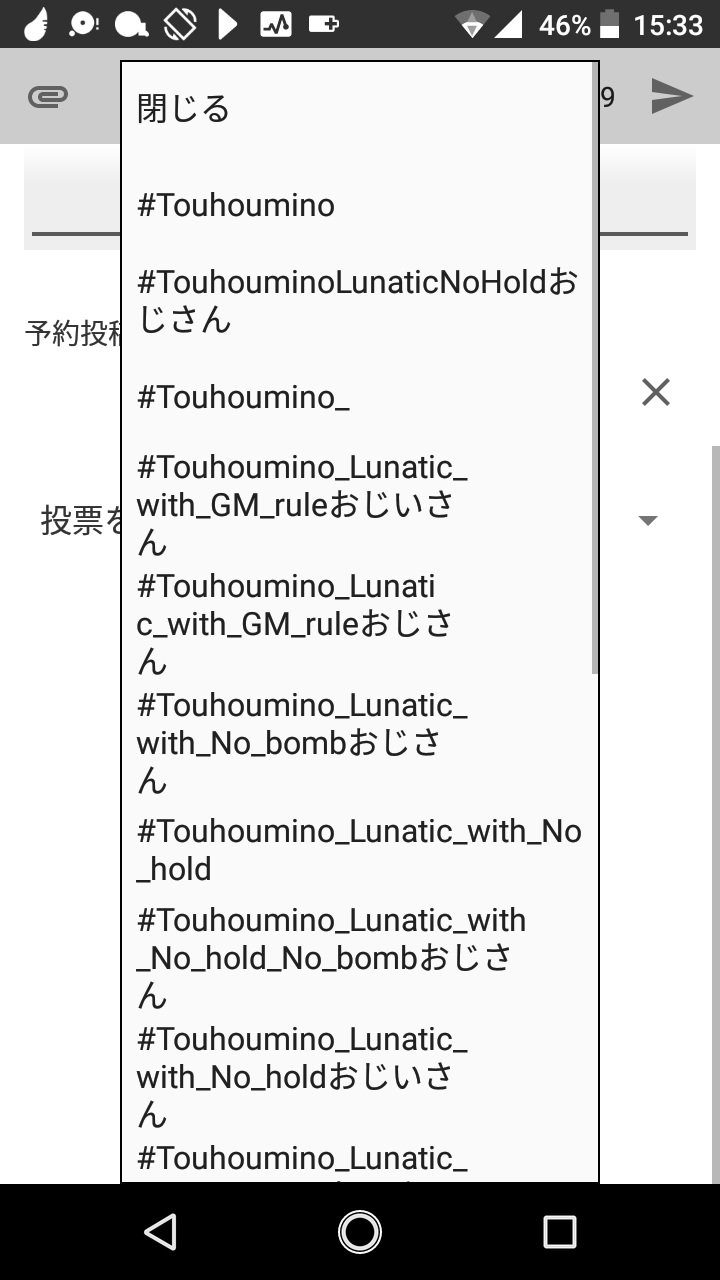Viewport: 720px width, 1280px height.
Task: Select #Touhoumino_Lunatic_with_No_hold hashtag
Action: (358, 850)
